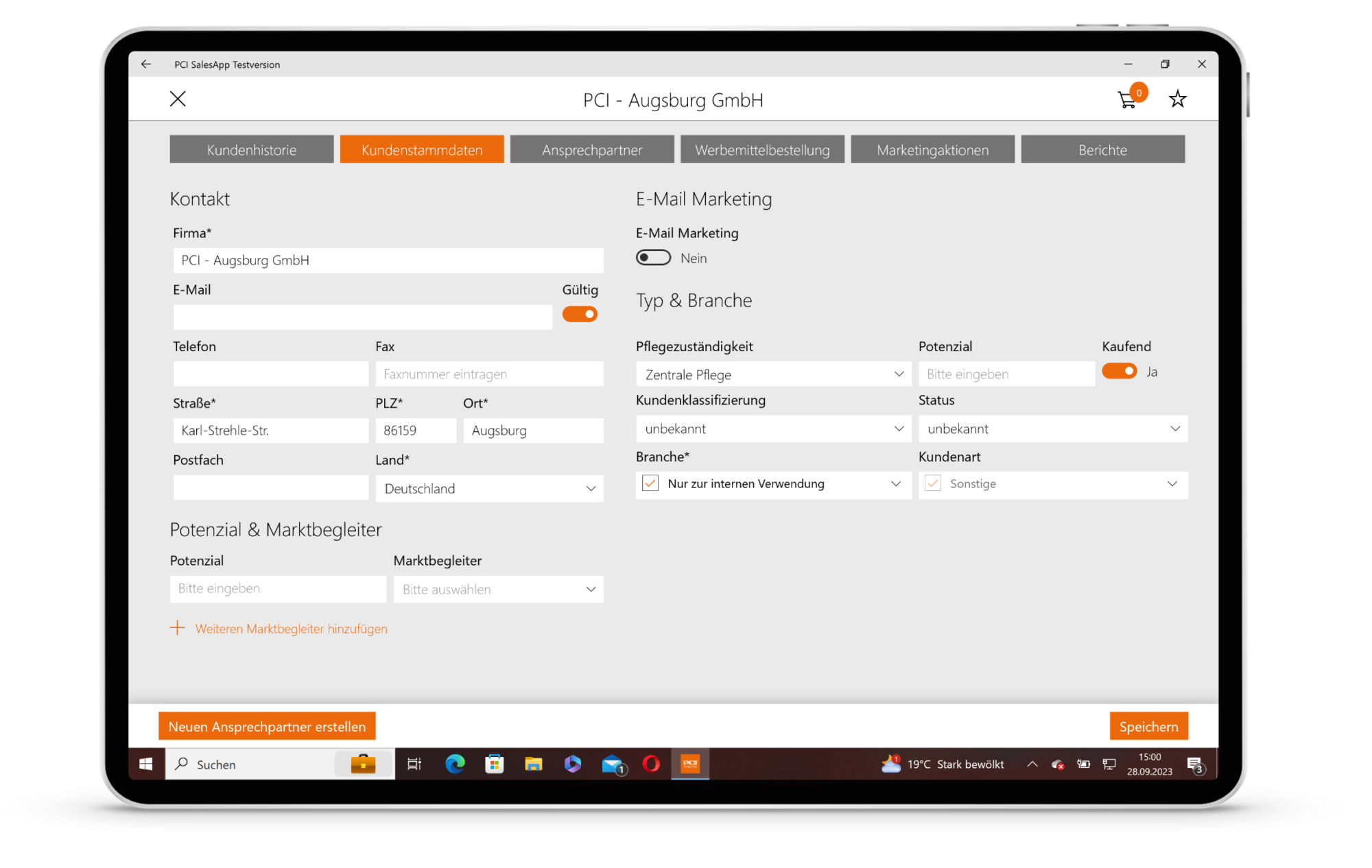Click the Telefon input field
The image size is (1372, 868).
point(271,374)
